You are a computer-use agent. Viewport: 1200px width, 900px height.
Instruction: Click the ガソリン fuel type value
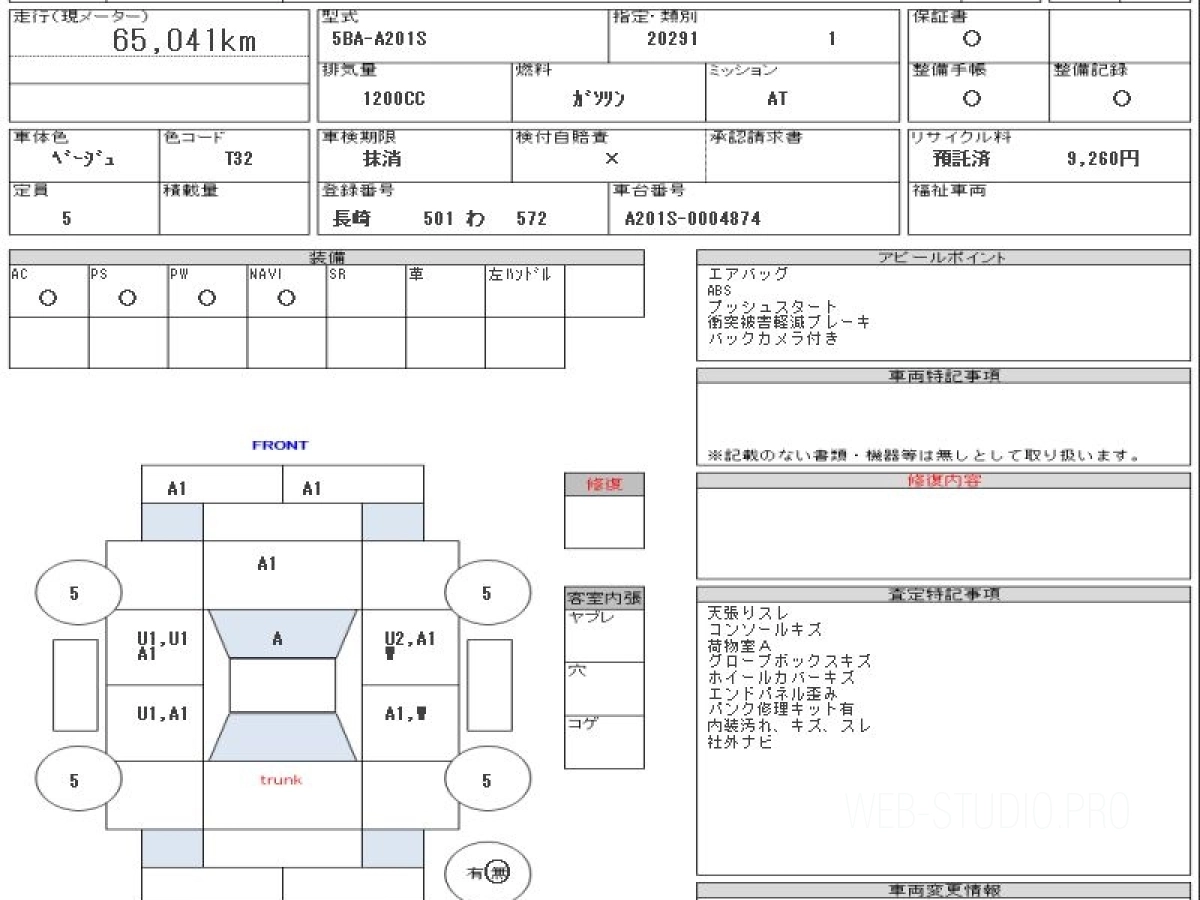[598, 99]
